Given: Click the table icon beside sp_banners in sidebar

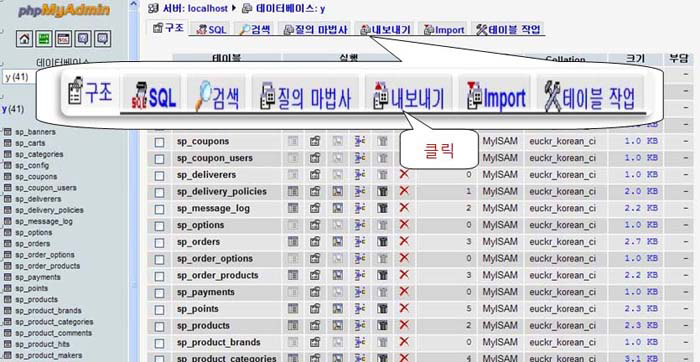Looking at the screenshot, I should 7,132.
